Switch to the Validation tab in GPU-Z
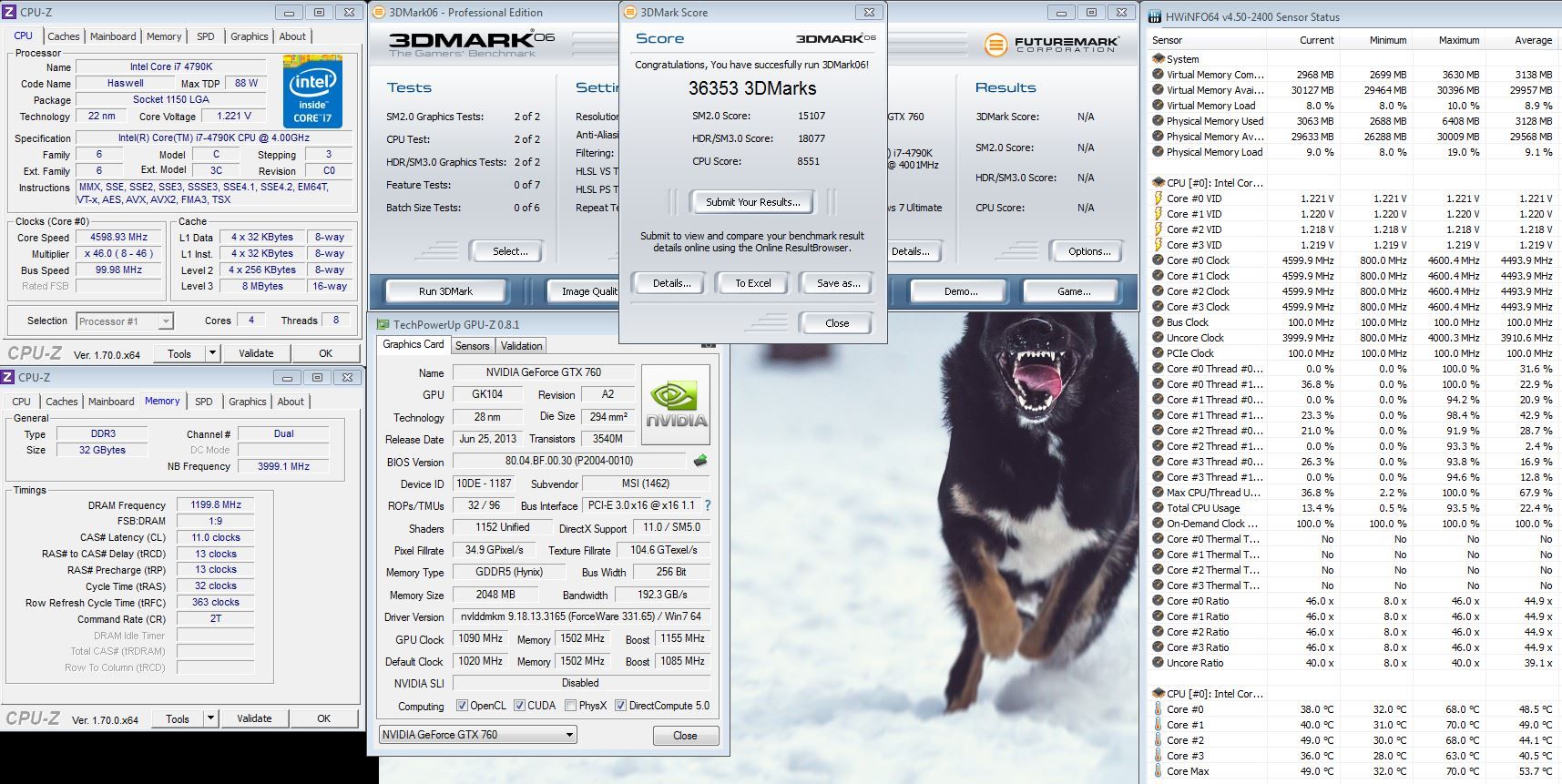 (521, 346)
